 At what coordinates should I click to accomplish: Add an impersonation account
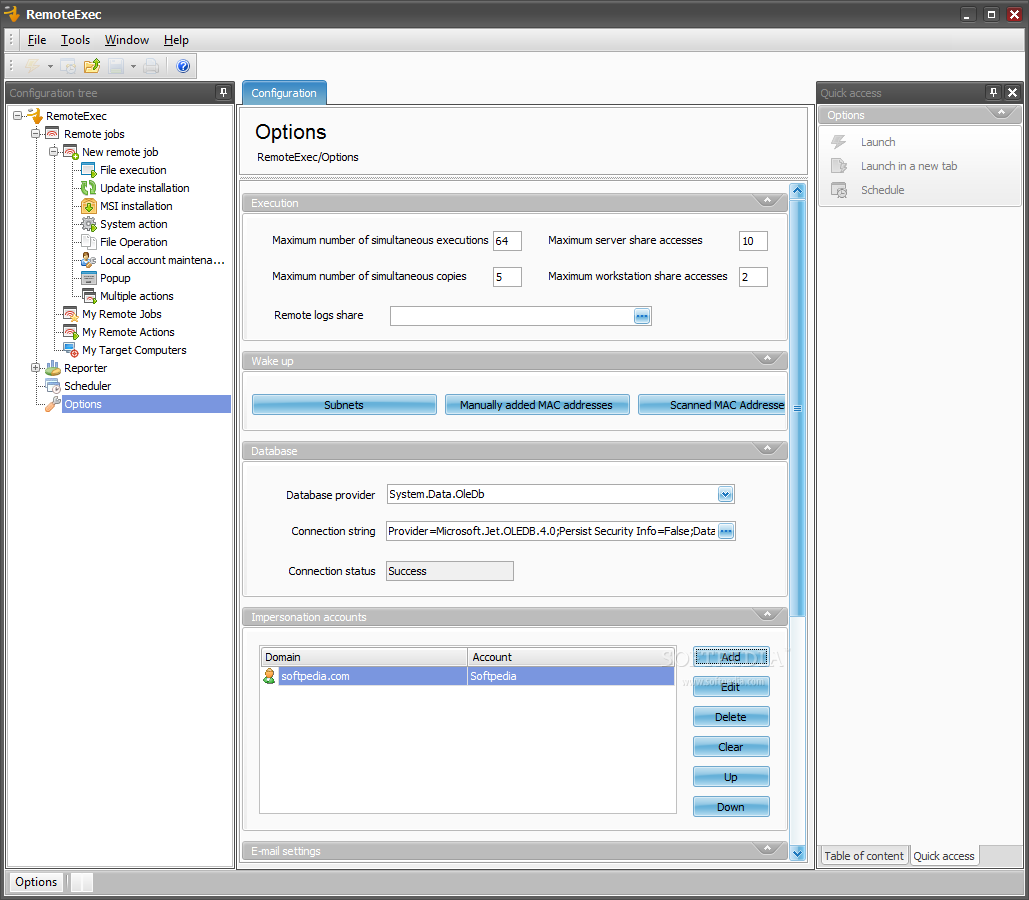point(731,657)
